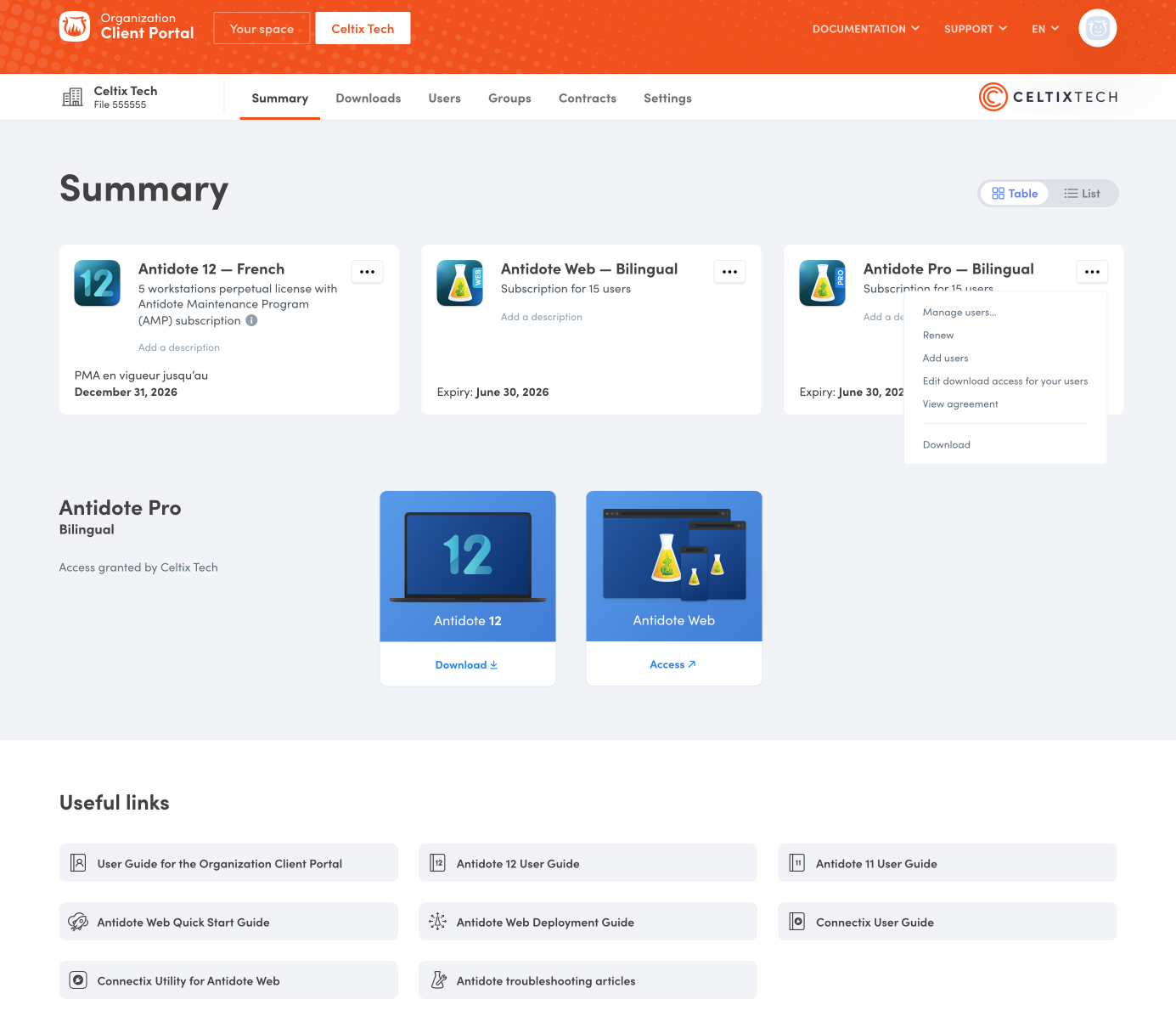This screenshot has height=1033, width=1176.
Task: Click the Client Portal flame logo icon
Action: point(75,26)
